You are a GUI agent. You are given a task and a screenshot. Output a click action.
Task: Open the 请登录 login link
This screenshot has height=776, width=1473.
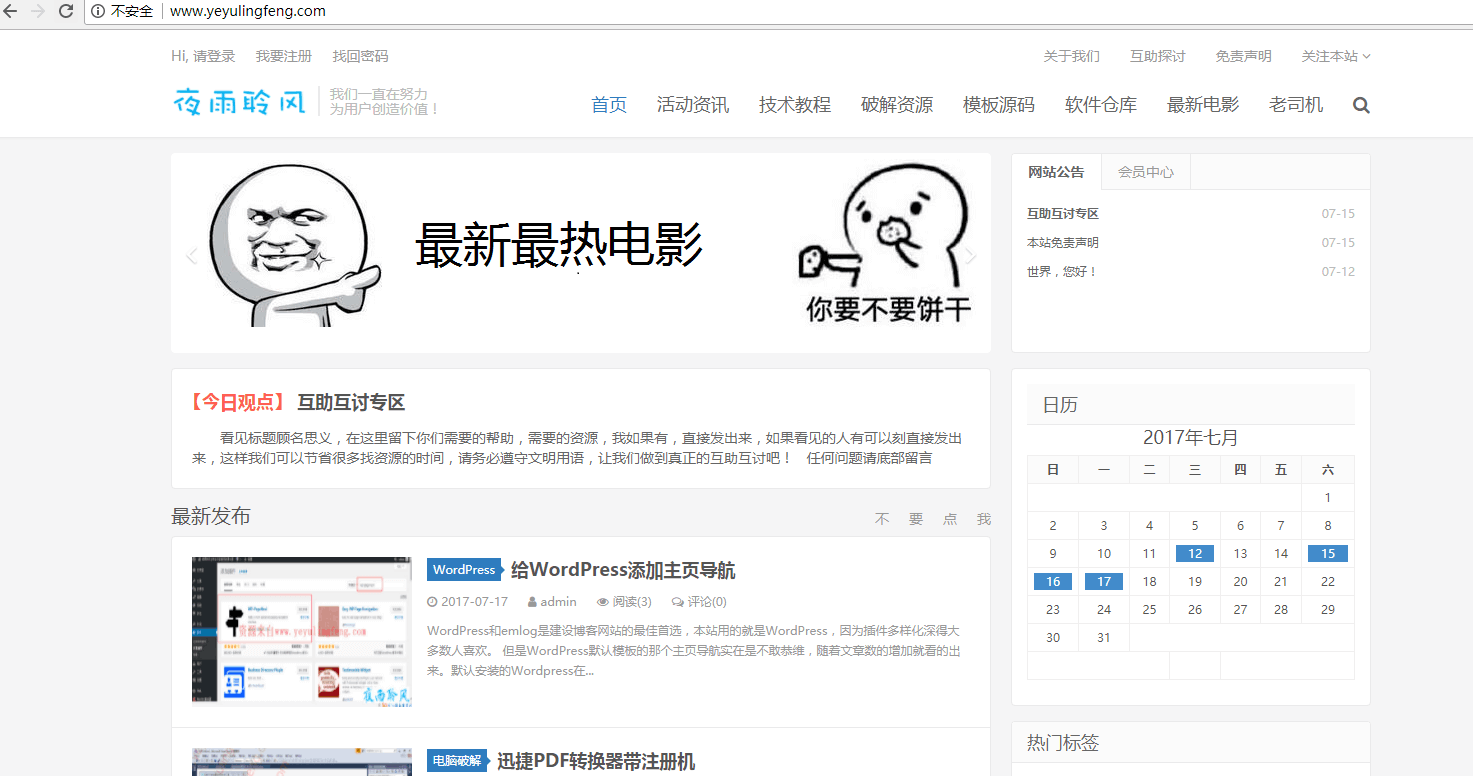click(214, 56)
